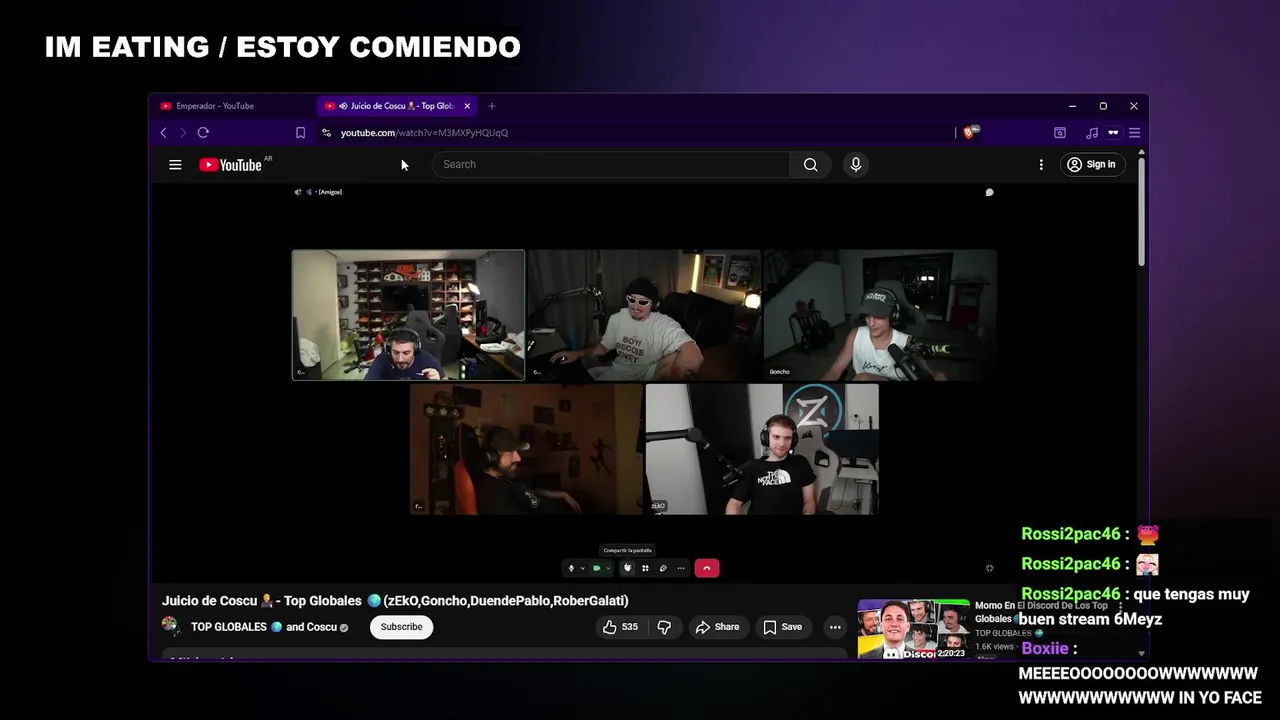Switch to the Emperador - YouTube tab
Viewport: 1280px width, 720px height.
point(215,106)
